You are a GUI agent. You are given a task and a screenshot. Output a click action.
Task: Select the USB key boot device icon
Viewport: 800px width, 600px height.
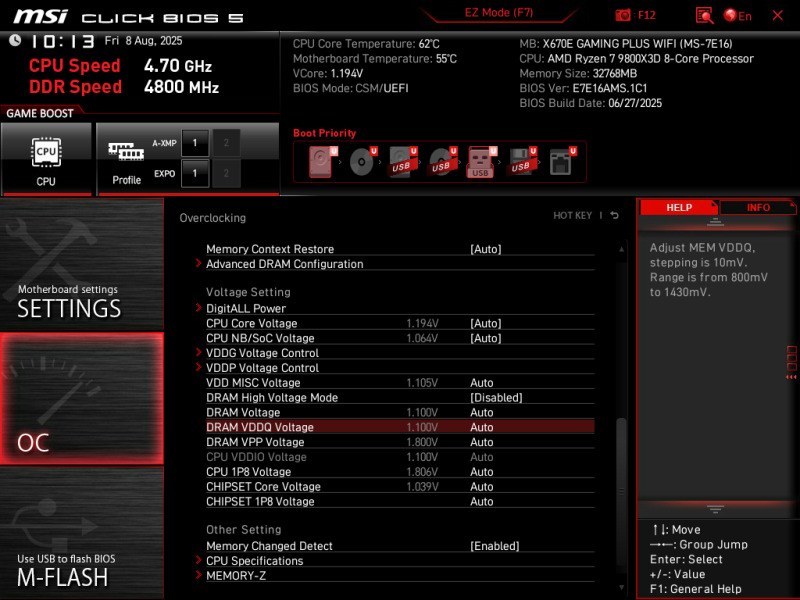point(481,162)
